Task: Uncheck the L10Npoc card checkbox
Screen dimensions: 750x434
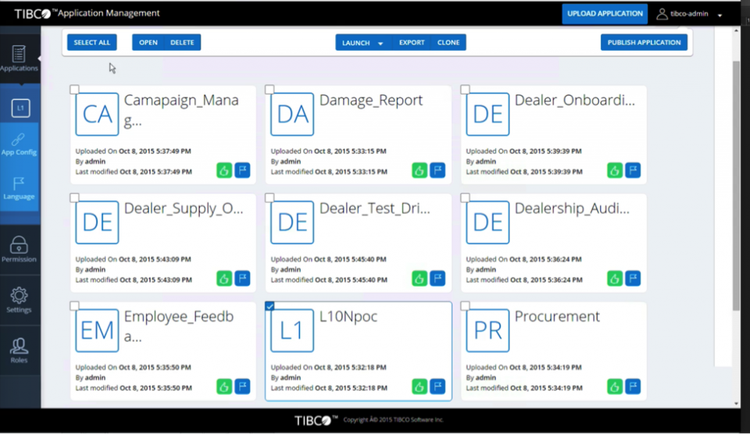Action: [270, 306]
